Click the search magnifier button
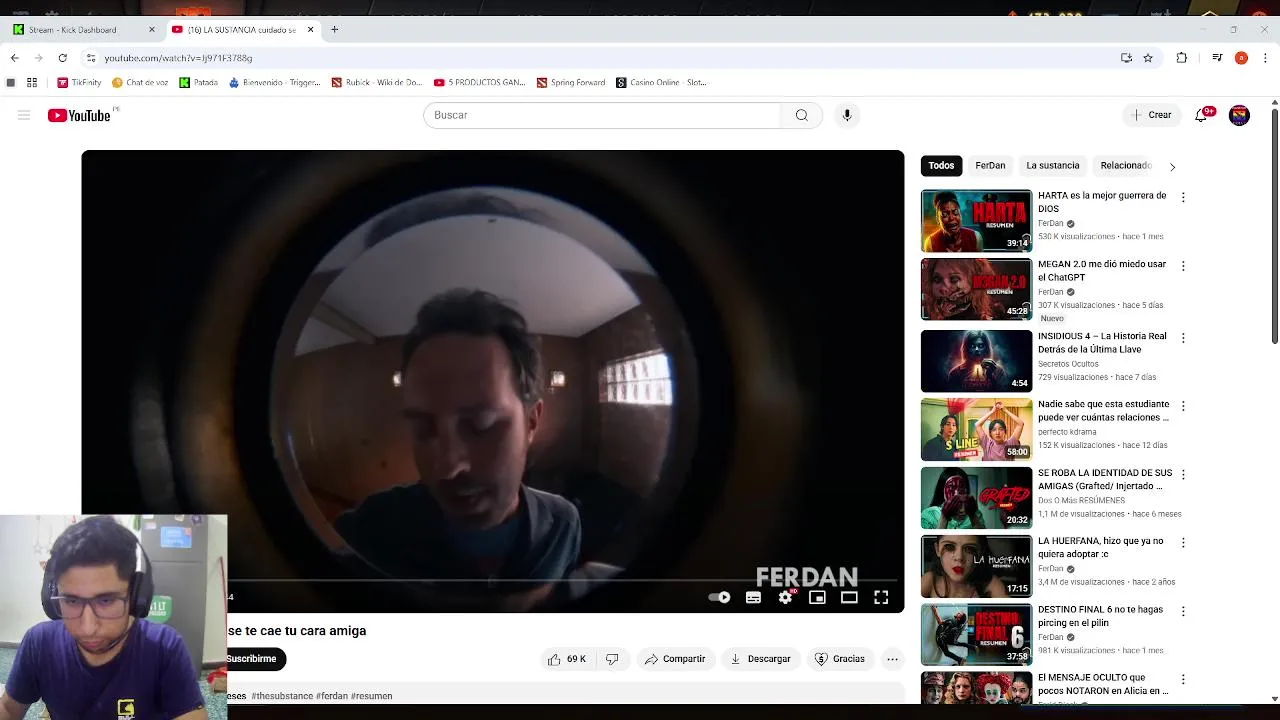This screenshot has width=1280, height=720. [x=801, y=115]
